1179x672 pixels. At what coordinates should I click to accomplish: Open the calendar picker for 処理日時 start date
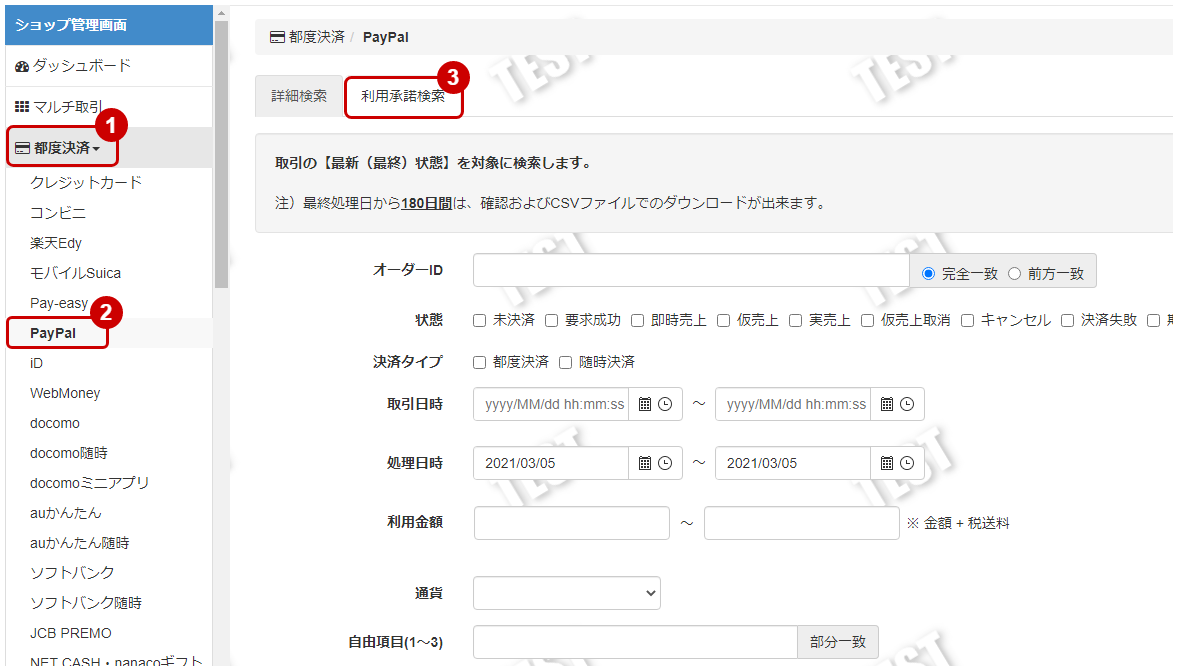click(x=645, y=462)
